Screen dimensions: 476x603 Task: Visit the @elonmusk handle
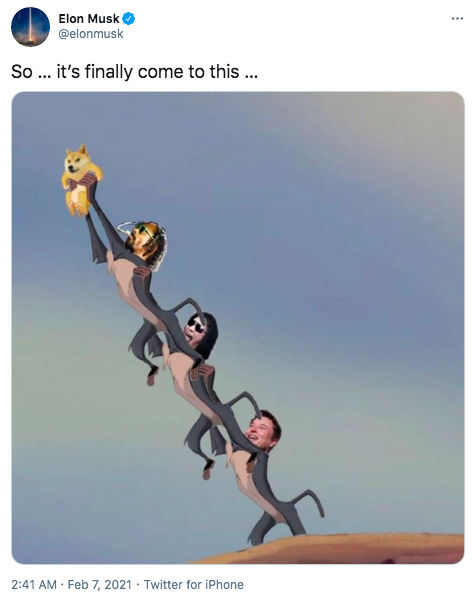tap(91, 34)
